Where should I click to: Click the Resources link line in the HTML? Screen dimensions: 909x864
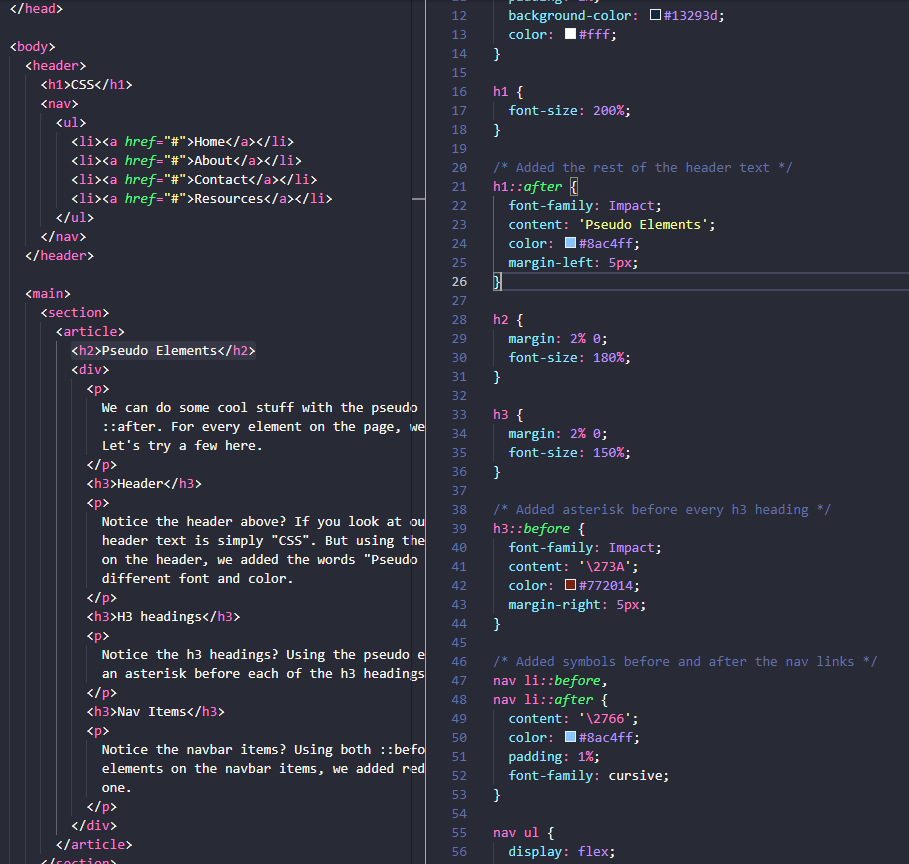point(202,198)
